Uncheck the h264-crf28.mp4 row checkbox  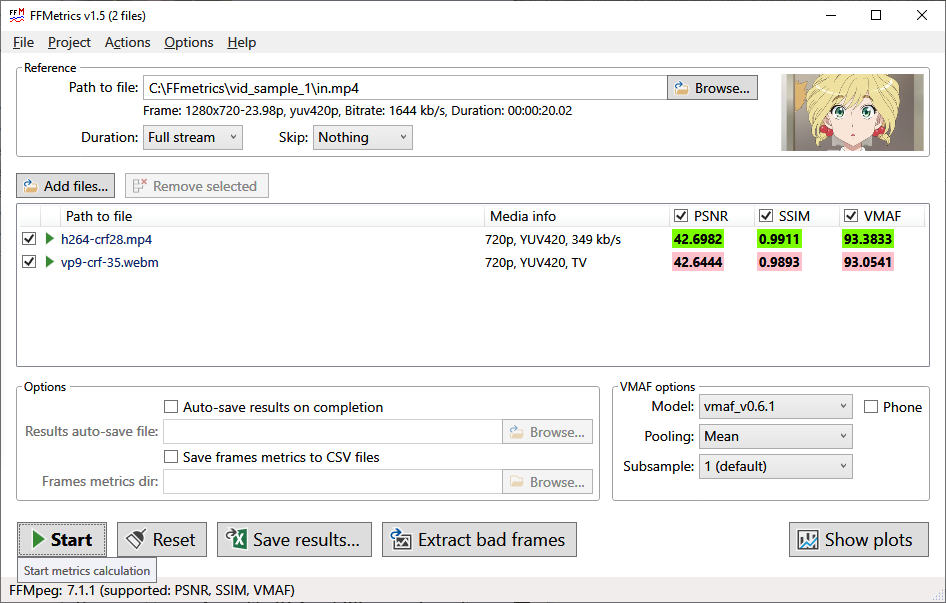point(29,238)
